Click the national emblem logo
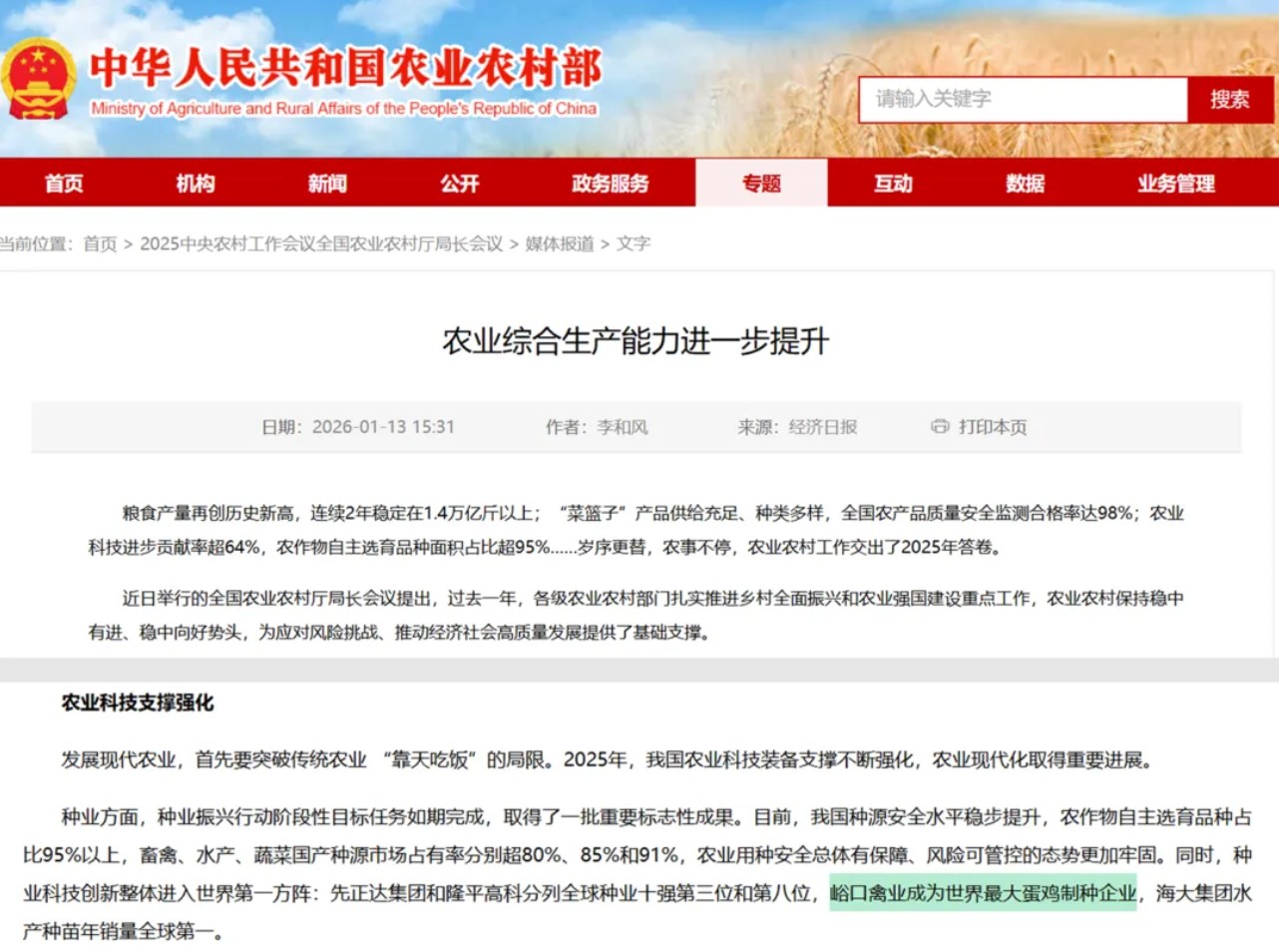Screen dimensions: 1279x952 38,80
